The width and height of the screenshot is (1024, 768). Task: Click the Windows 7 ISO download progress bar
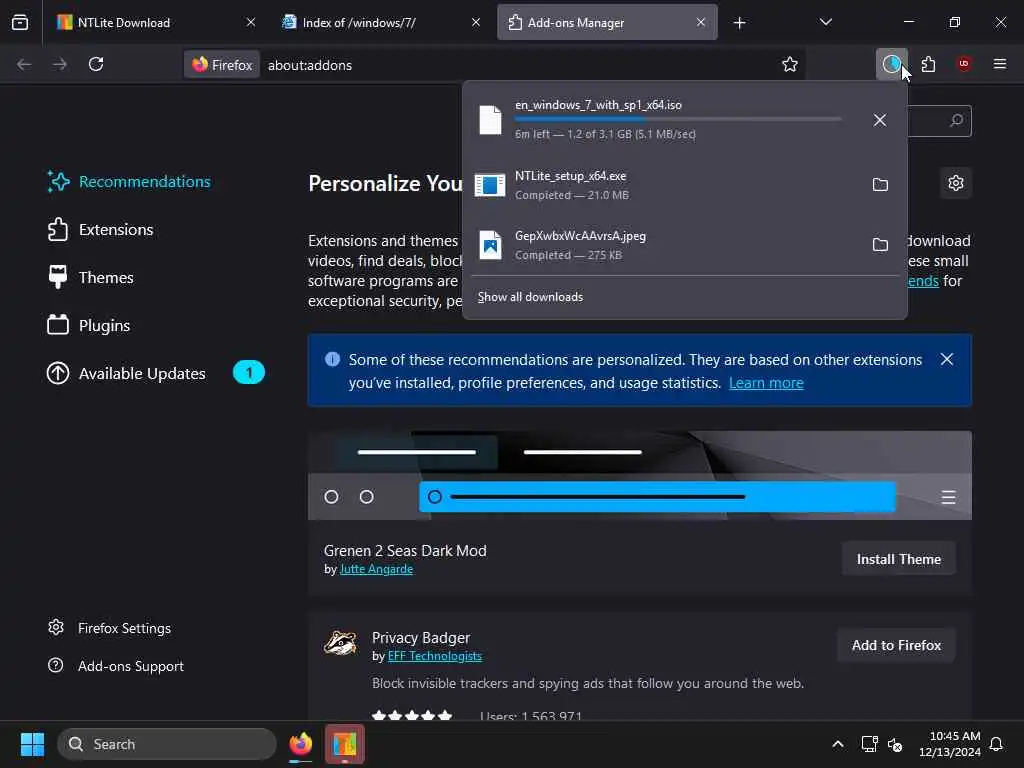(677, 119)
